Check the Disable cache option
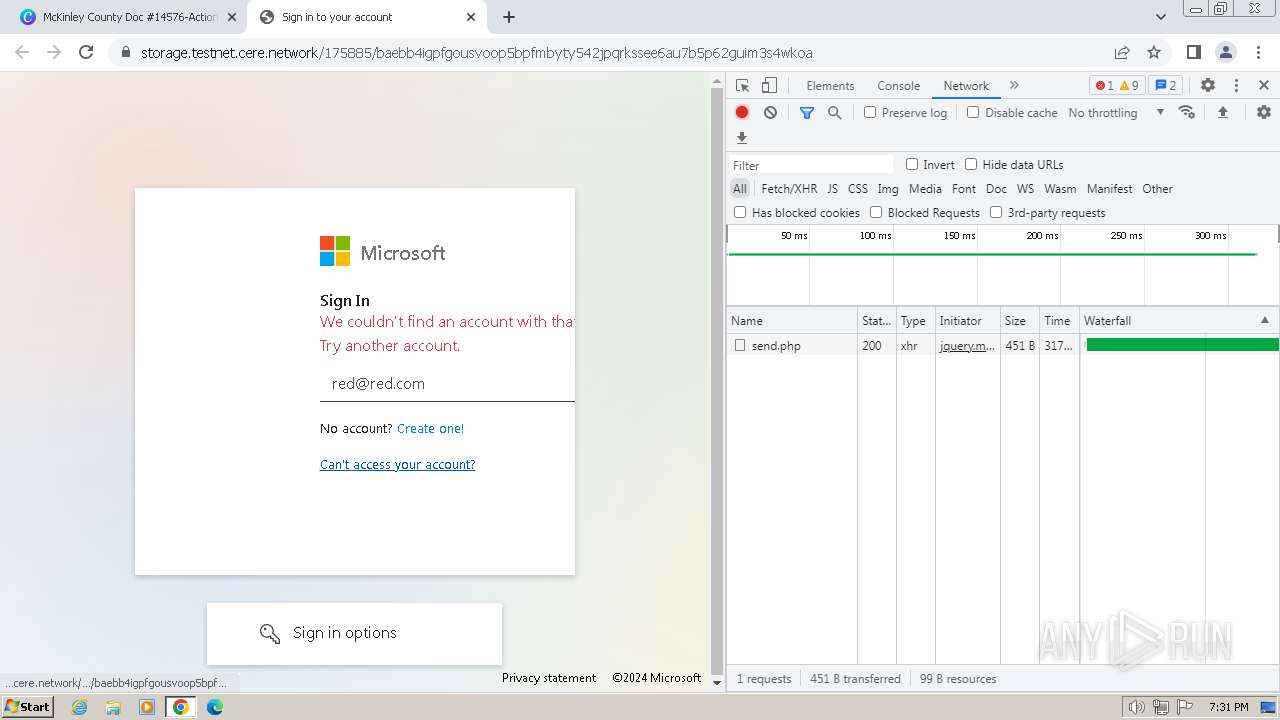 pyautogui.click(x=973, y=112)
